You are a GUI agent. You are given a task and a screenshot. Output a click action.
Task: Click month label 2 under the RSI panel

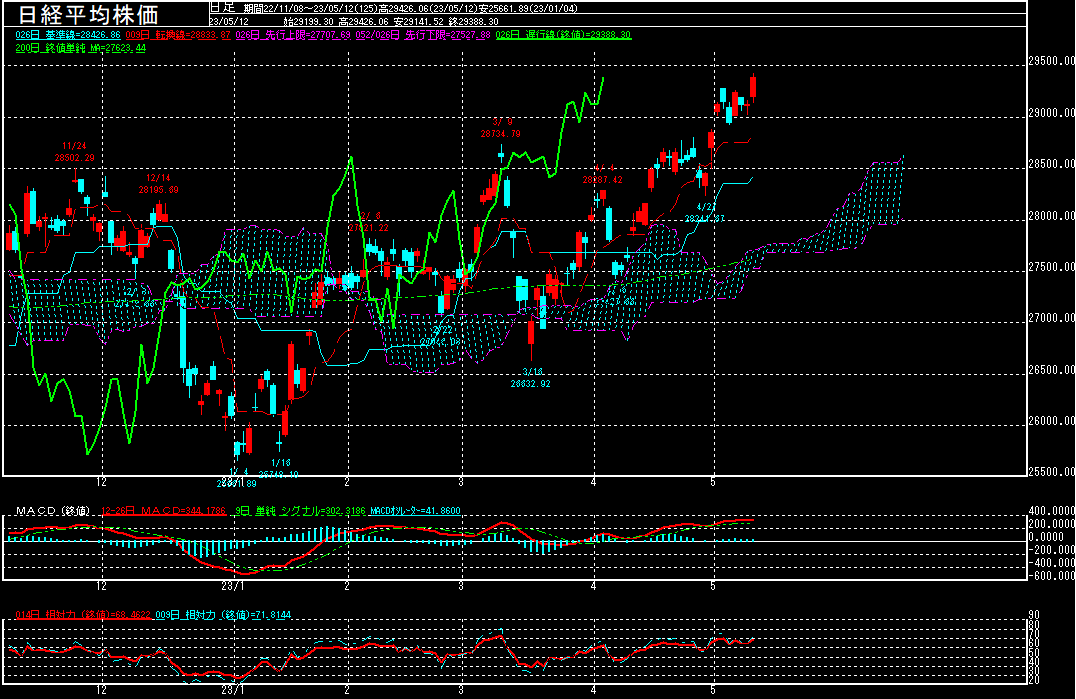pyautogui.click(x=347, y=690)
